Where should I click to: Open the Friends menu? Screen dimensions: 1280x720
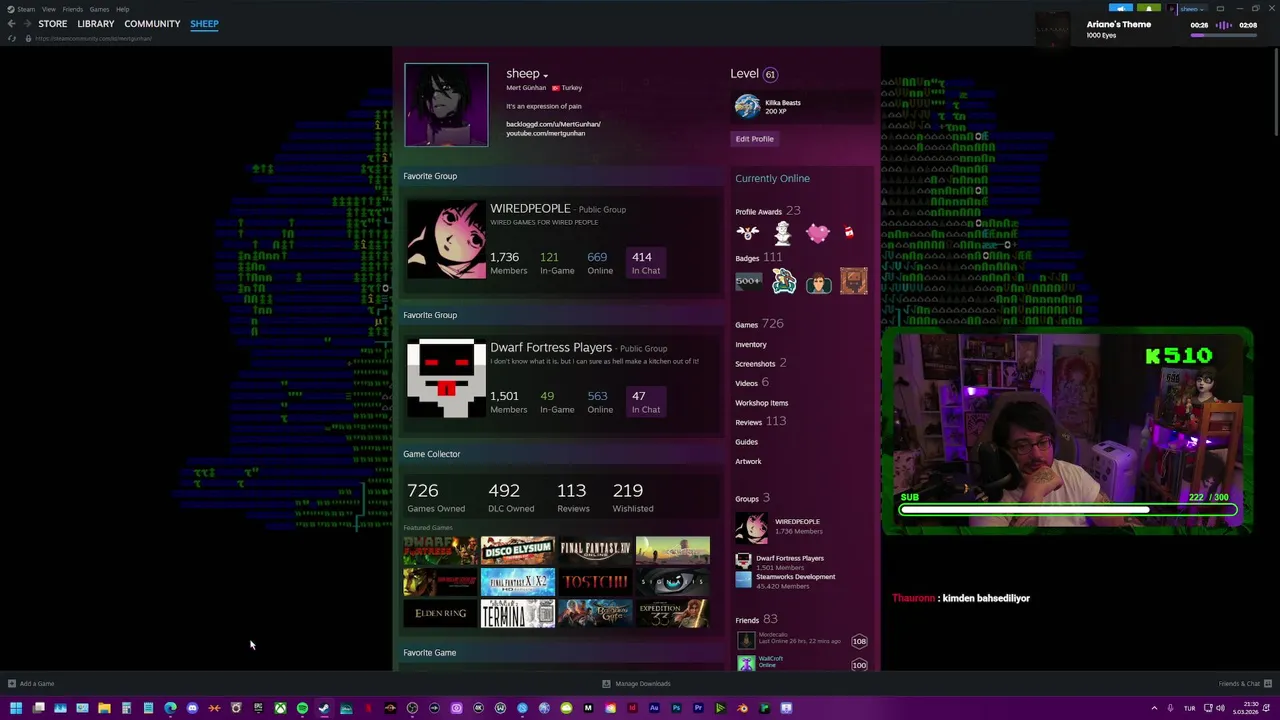click(73, 9)
